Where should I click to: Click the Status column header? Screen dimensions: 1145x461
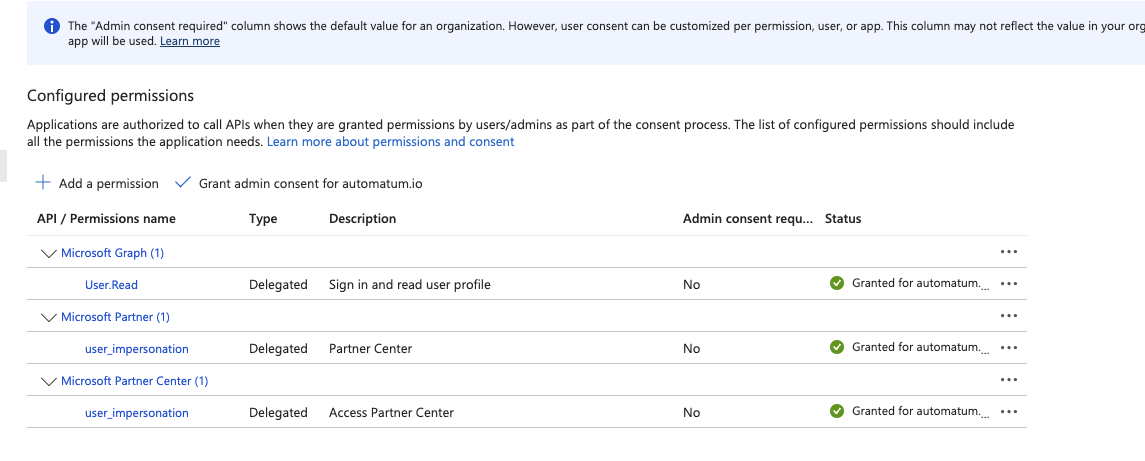(x=843, y=218)
